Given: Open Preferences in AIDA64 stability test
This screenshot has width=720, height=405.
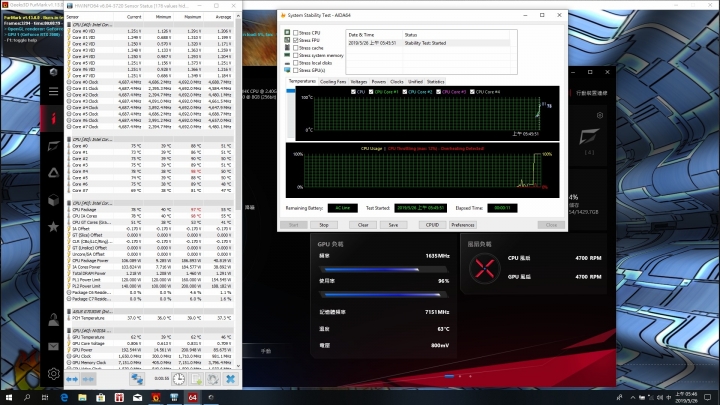Looking at the screenshot, I should (462, 225).
